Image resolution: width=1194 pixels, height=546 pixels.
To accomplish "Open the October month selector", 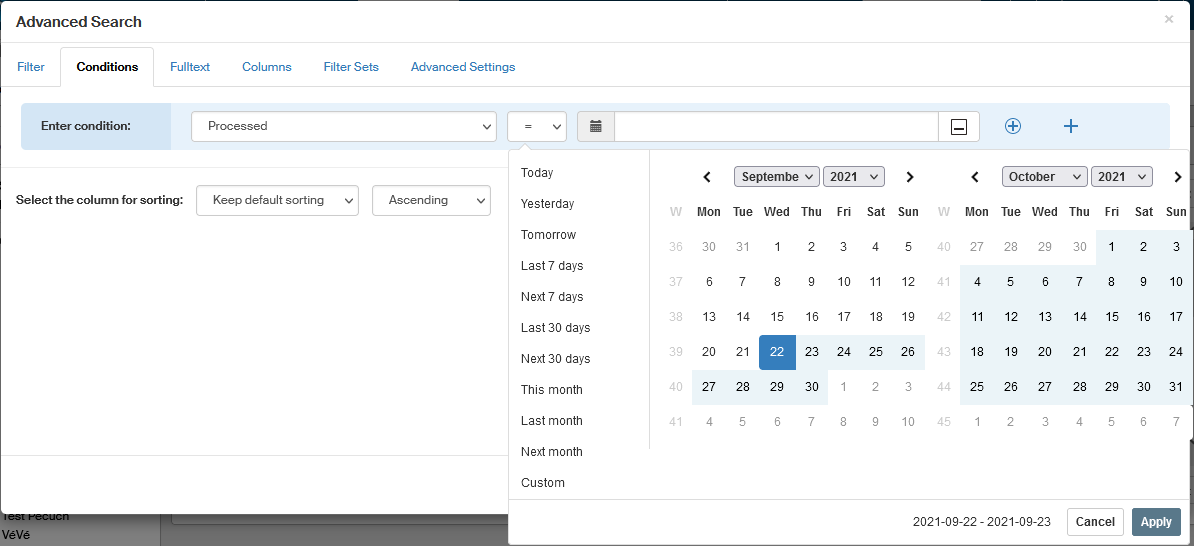I will click(x=1044, y=177).
